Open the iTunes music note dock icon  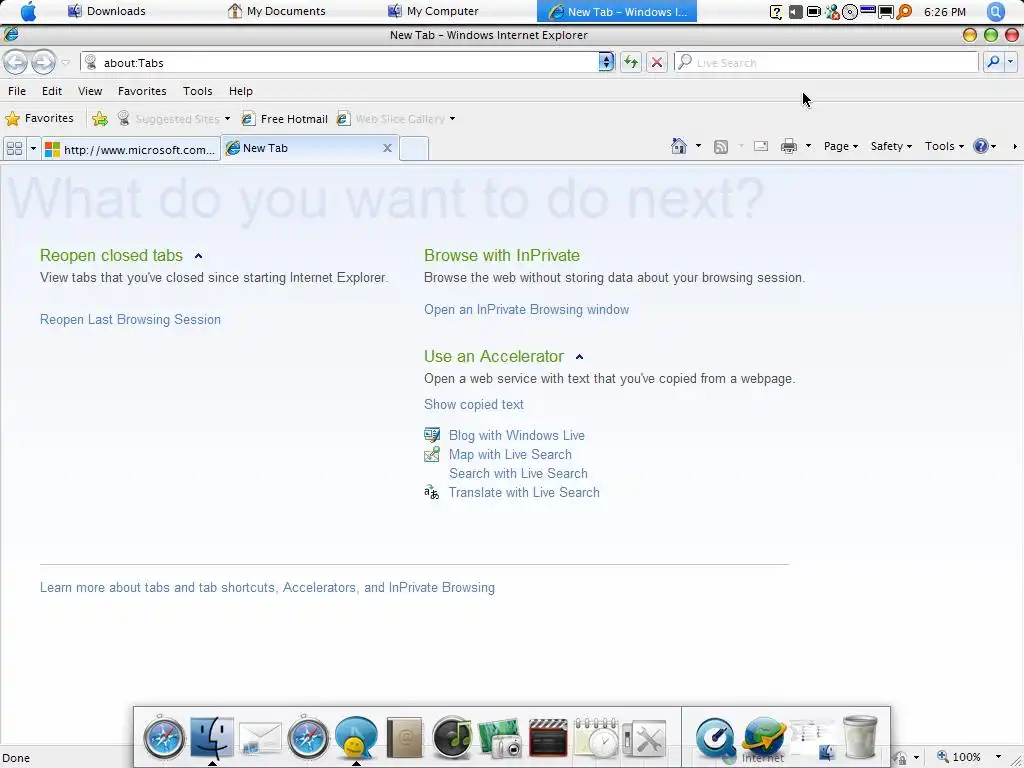point(452,738)
